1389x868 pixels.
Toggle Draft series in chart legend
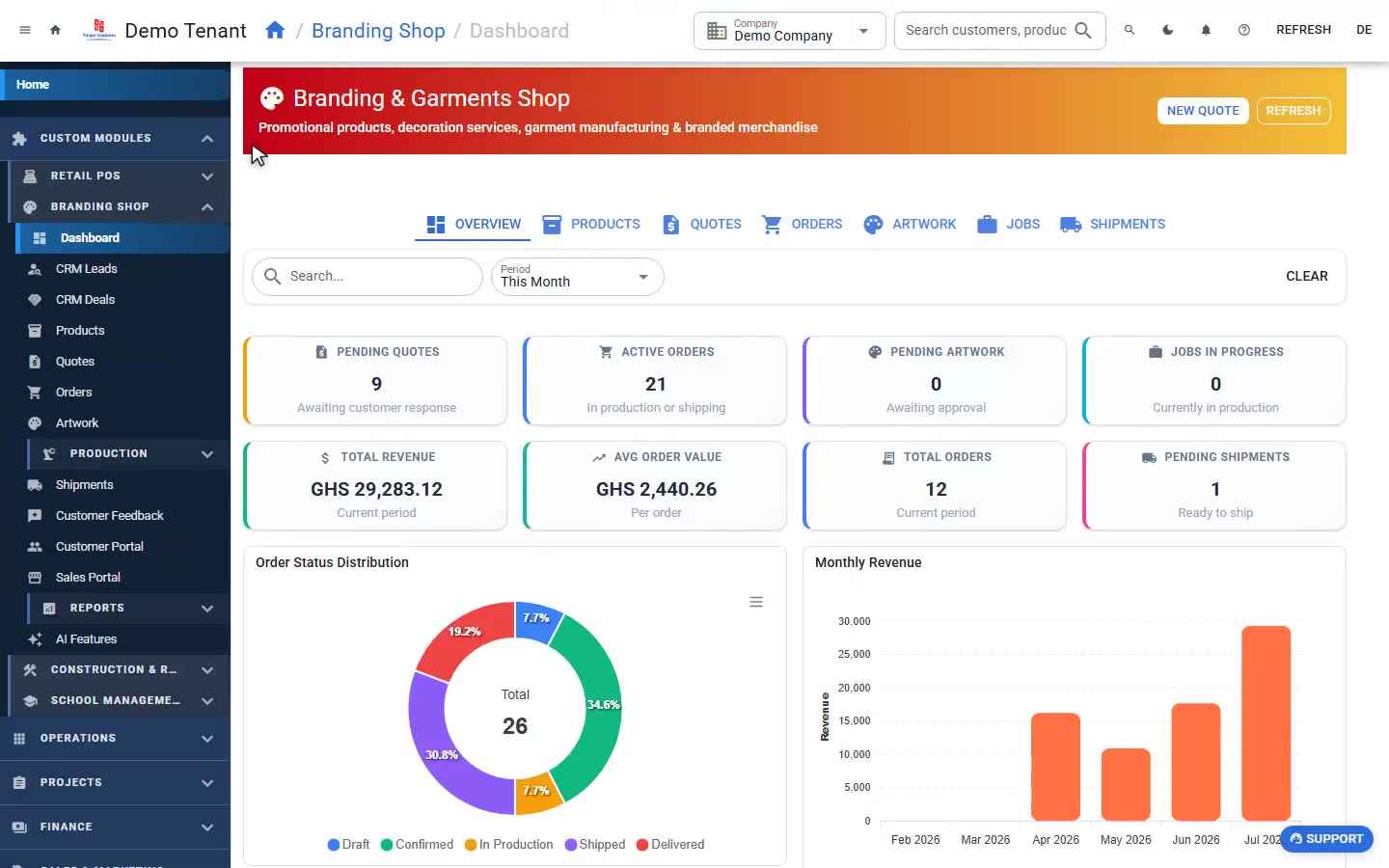[348, 844]
